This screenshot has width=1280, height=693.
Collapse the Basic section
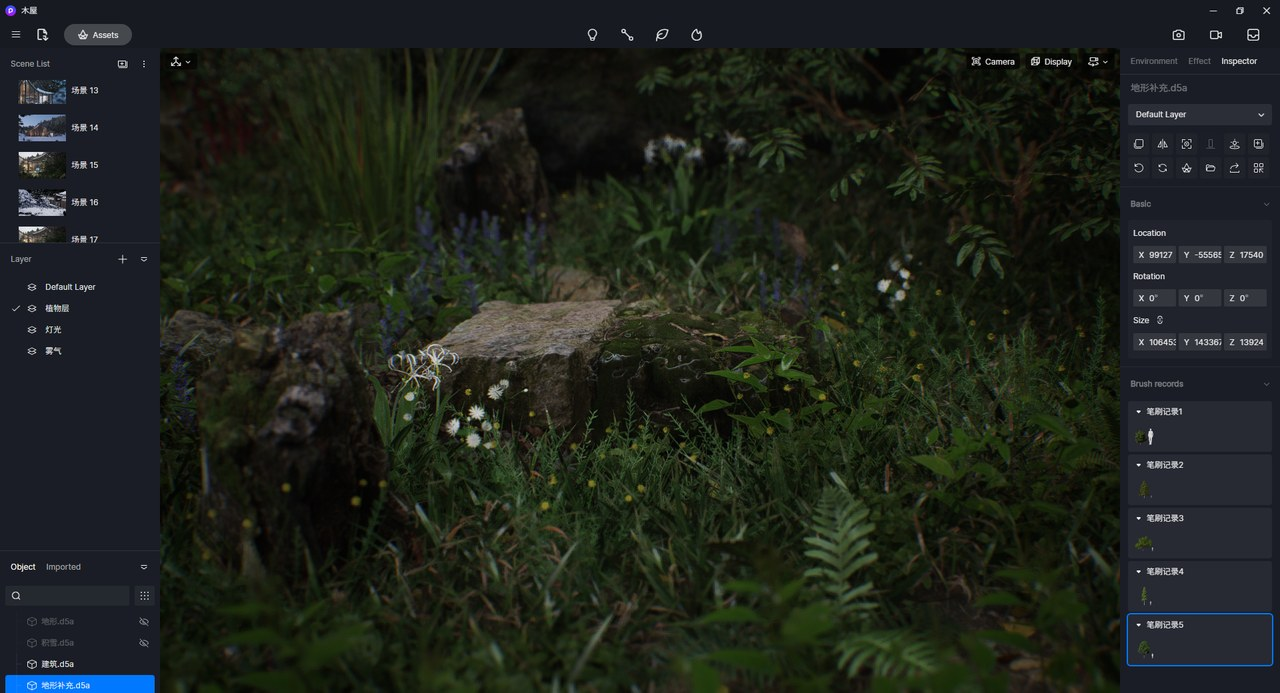1266,204
